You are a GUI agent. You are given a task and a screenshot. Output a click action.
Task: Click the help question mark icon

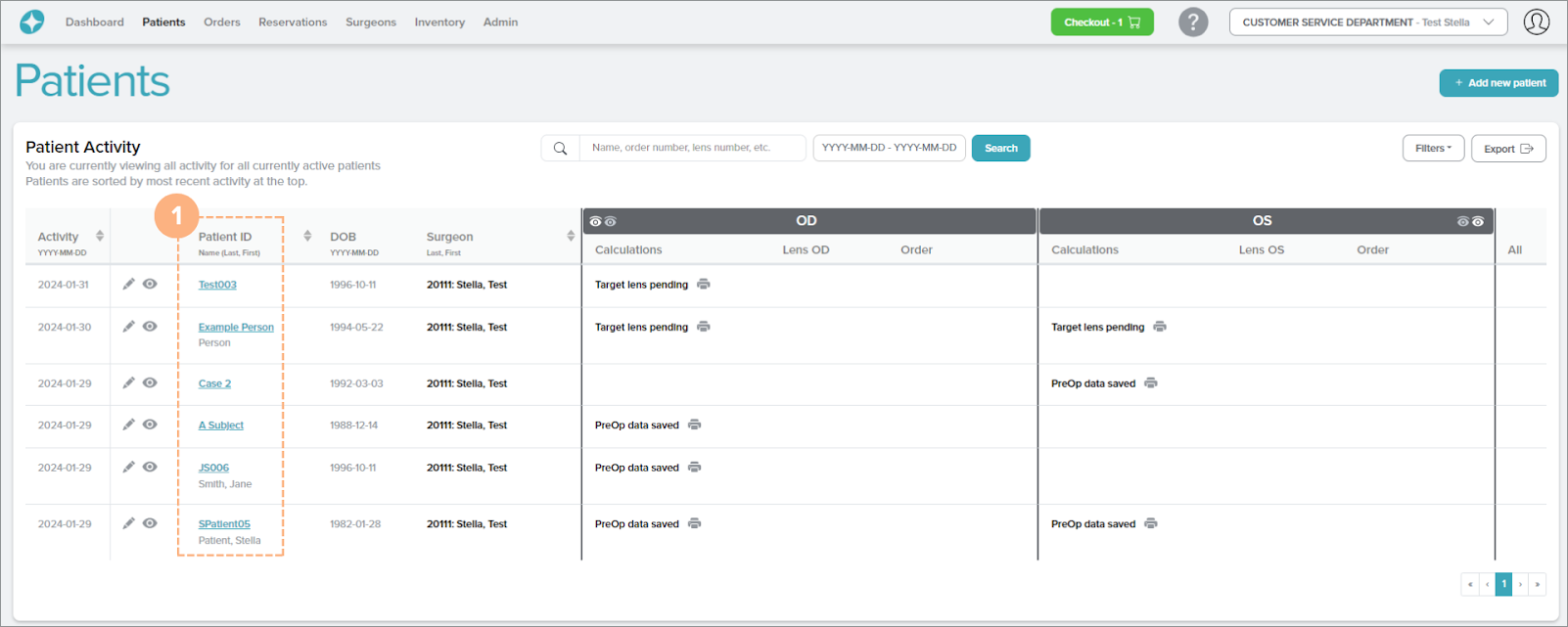click(1192, 22)
